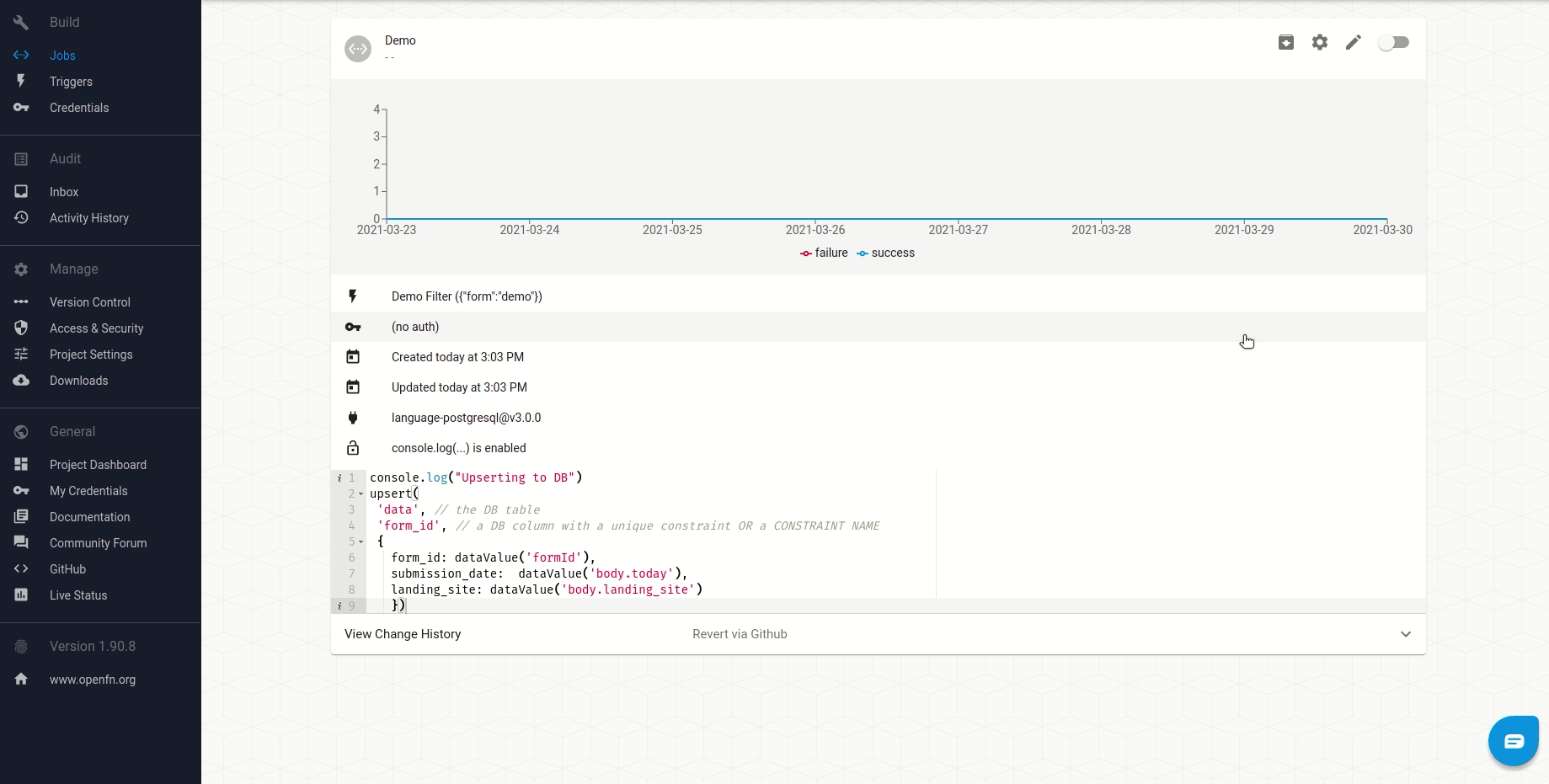
Task: Click View Change History
Action: click(403, 634)
